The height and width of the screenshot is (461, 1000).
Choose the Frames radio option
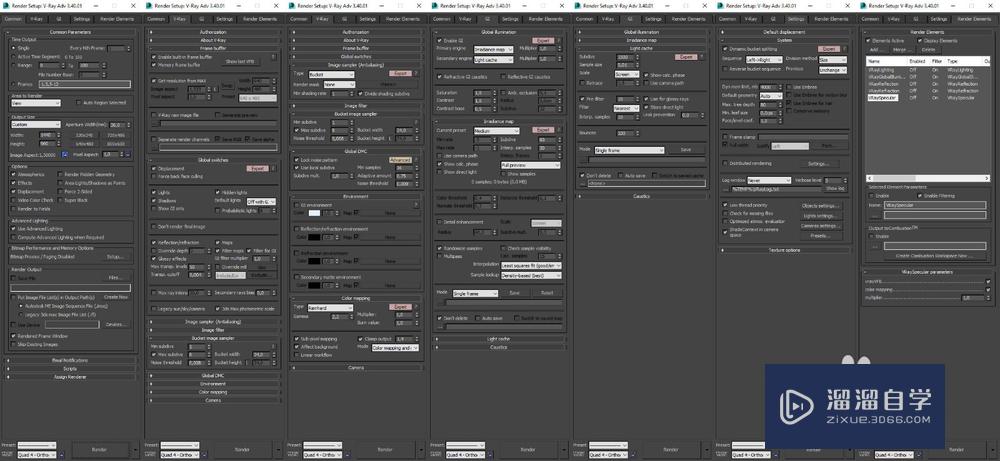tap(14, 84)
